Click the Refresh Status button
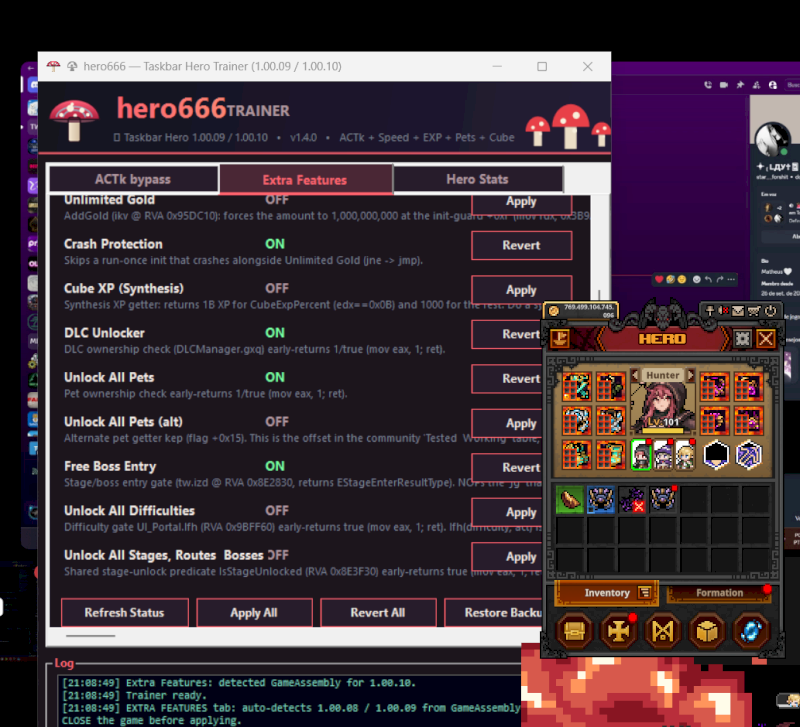Viewport: 800px width, 727px height. click(x=124, y=612)
